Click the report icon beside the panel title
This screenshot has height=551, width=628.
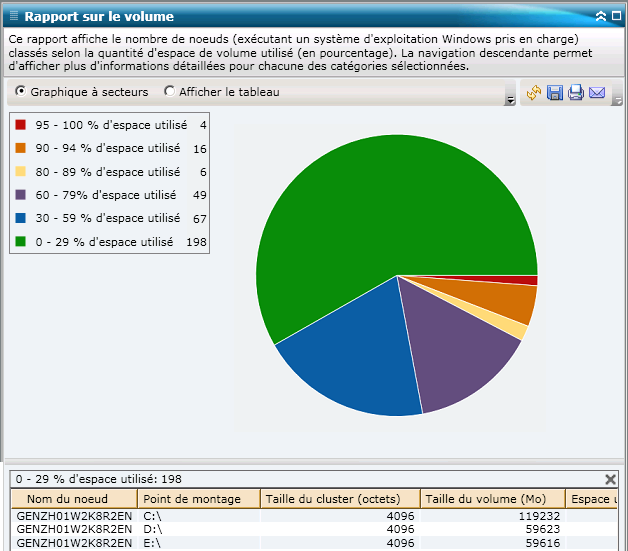point(13,16)
